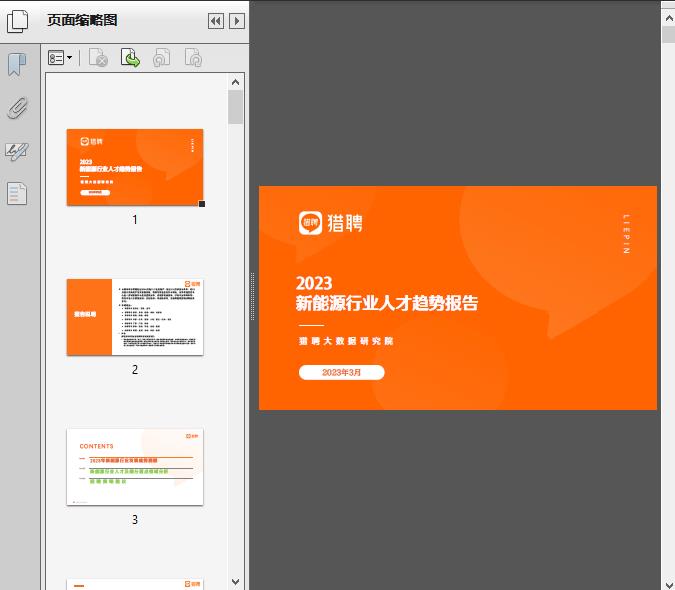675x590 pixels.
Task: Open the document content panel icon
Action: point(17,193)
